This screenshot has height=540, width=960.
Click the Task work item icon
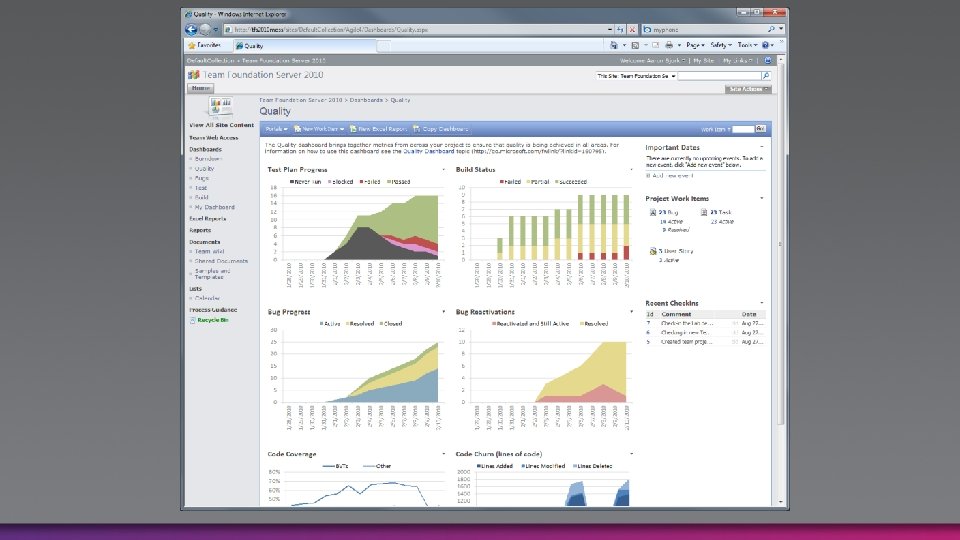(704, 212)
